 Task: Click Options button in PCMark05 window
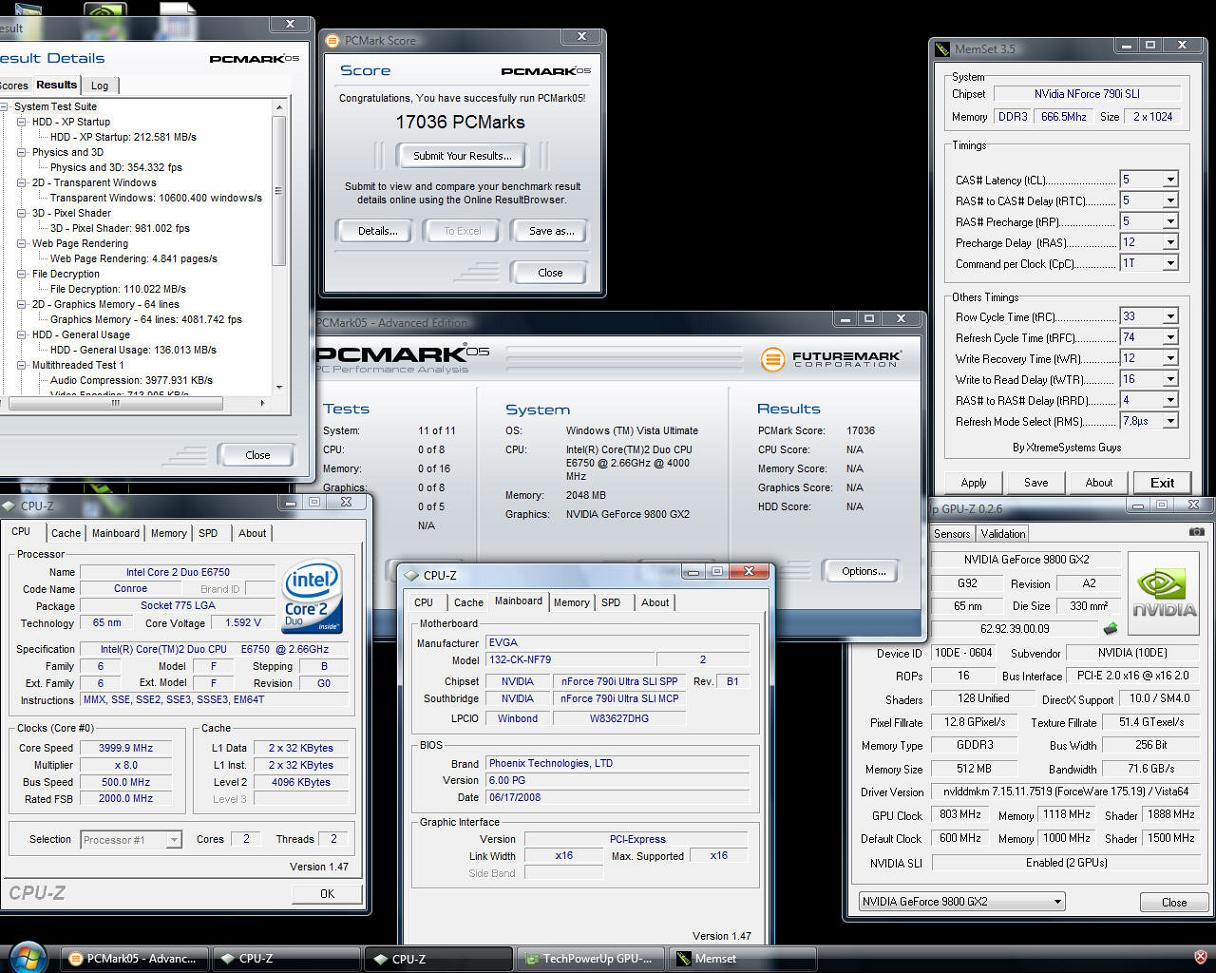pyautogui.click(x=863, y=572)
